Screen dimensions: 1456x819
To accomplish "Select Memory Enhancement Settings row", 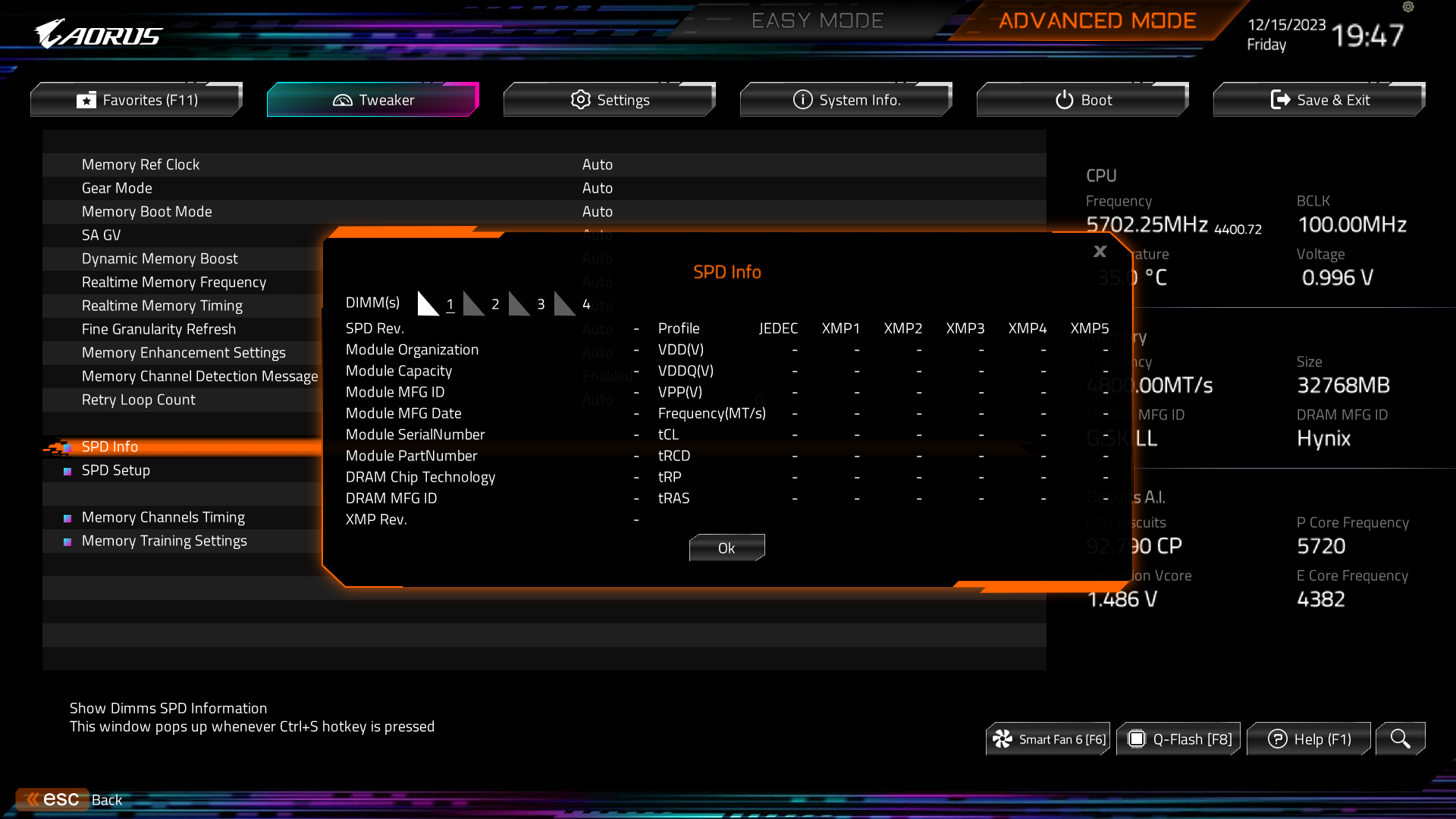I will click(182, 353).
